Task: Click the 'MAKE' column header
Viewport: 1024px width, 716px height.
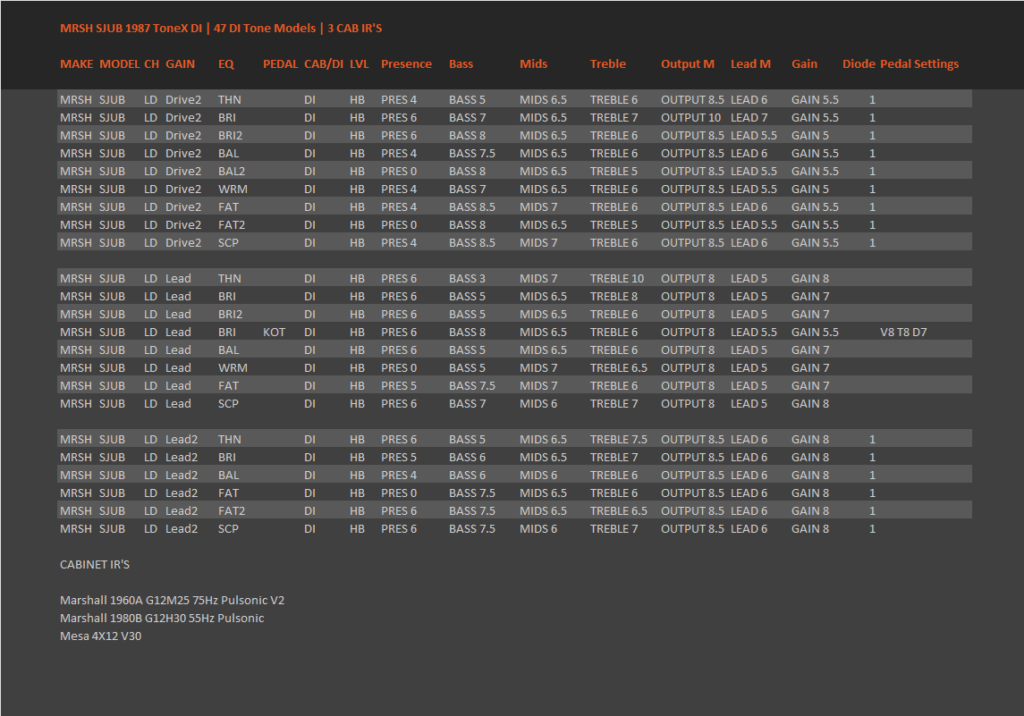Action: 76,64
